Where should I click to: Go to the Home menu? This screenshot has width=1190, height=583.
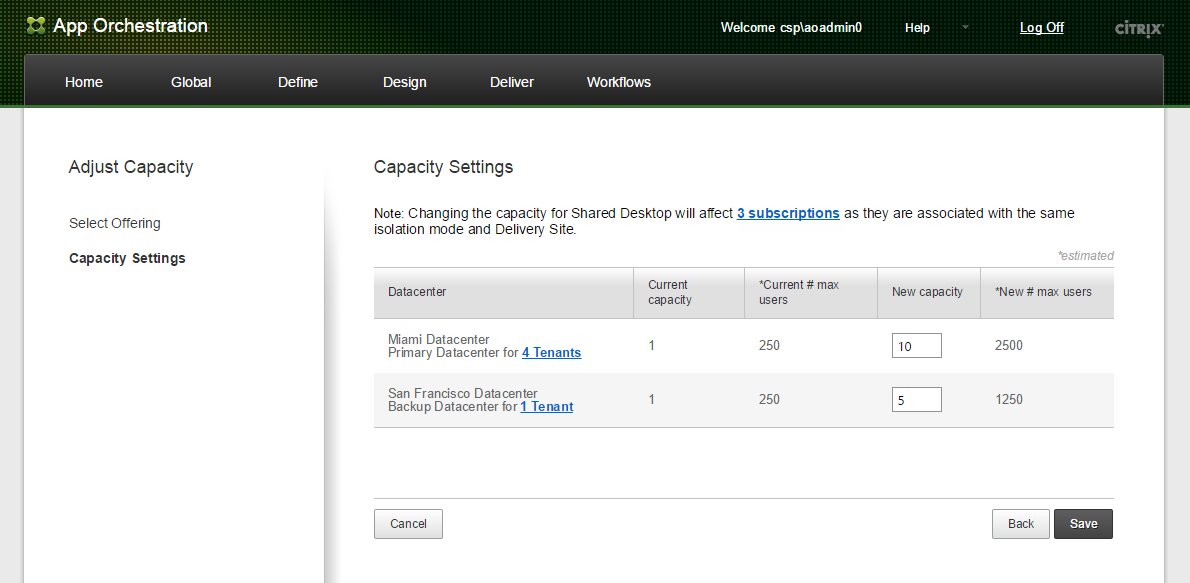[x=84, y=82]
